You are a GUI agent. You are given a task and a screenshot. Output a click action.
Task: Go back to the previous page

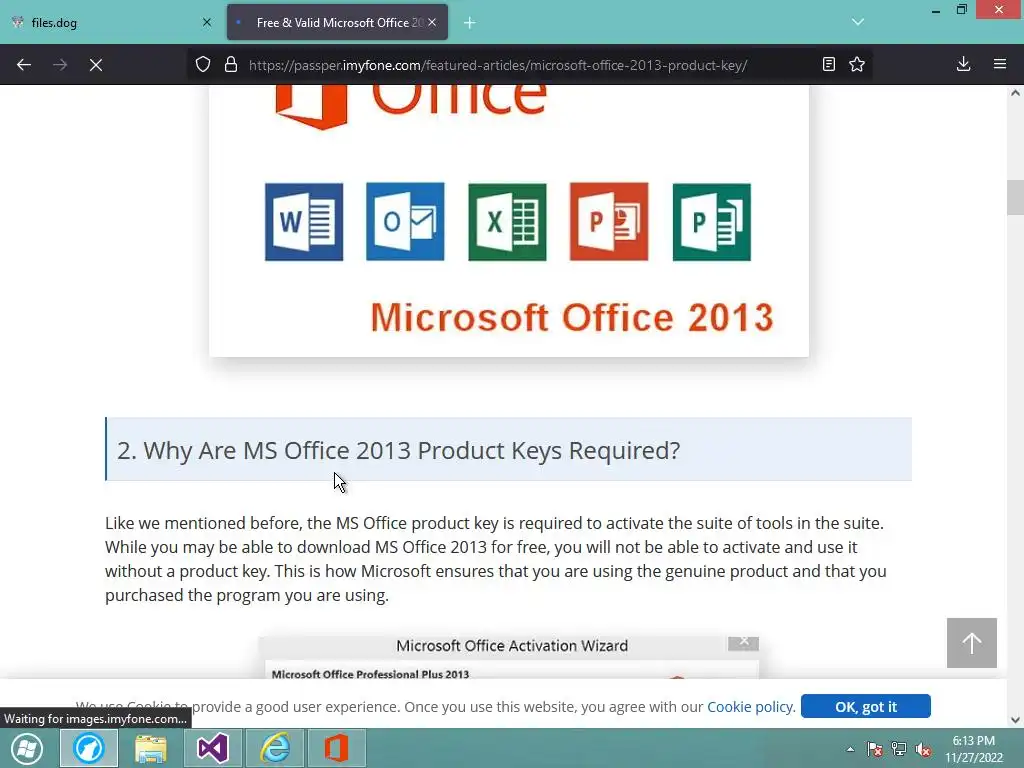(x=24, y=65)
